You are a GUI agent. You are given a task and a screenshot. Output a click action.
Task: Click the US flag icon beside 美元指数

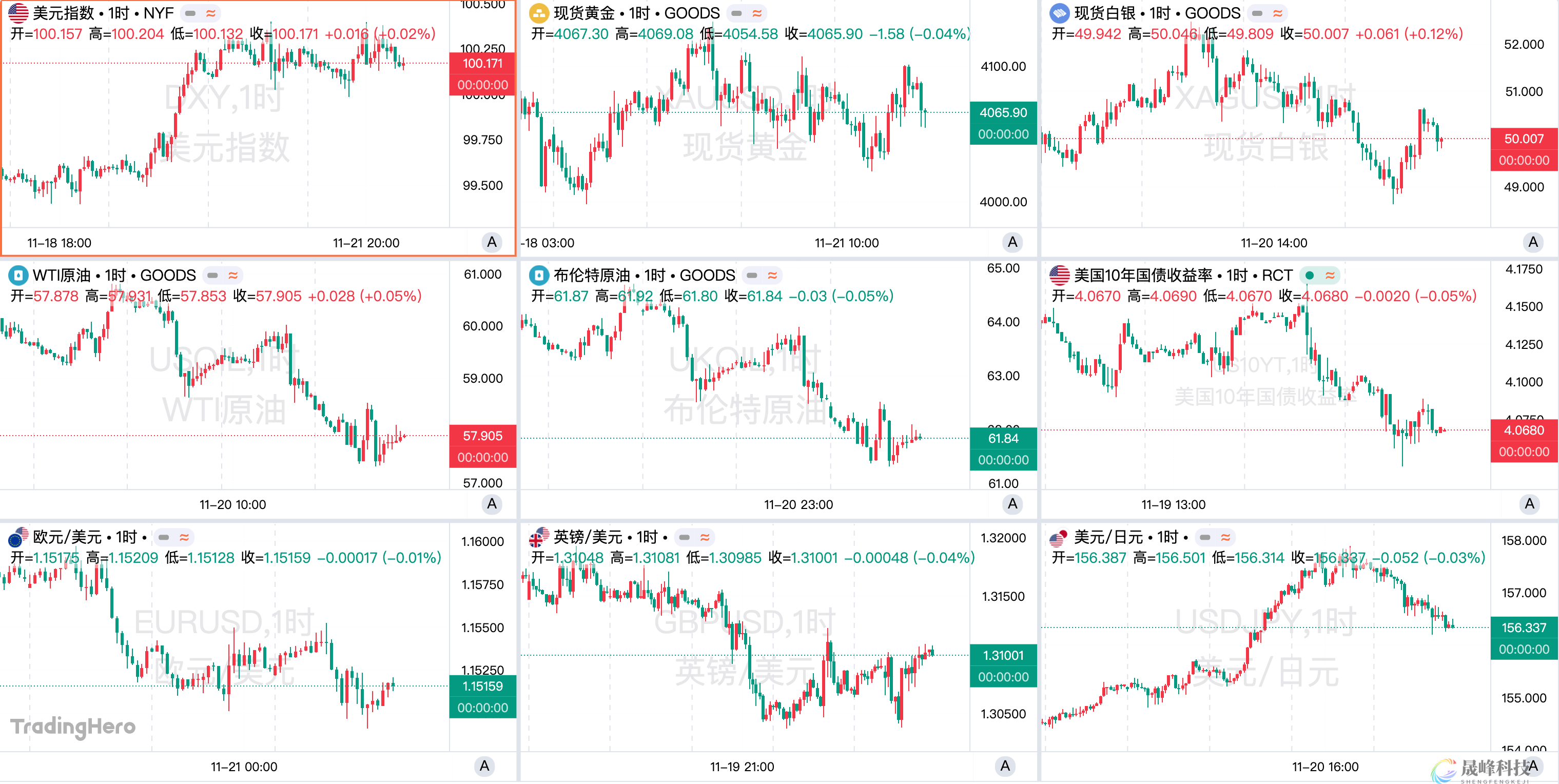[x=18, y=13]
